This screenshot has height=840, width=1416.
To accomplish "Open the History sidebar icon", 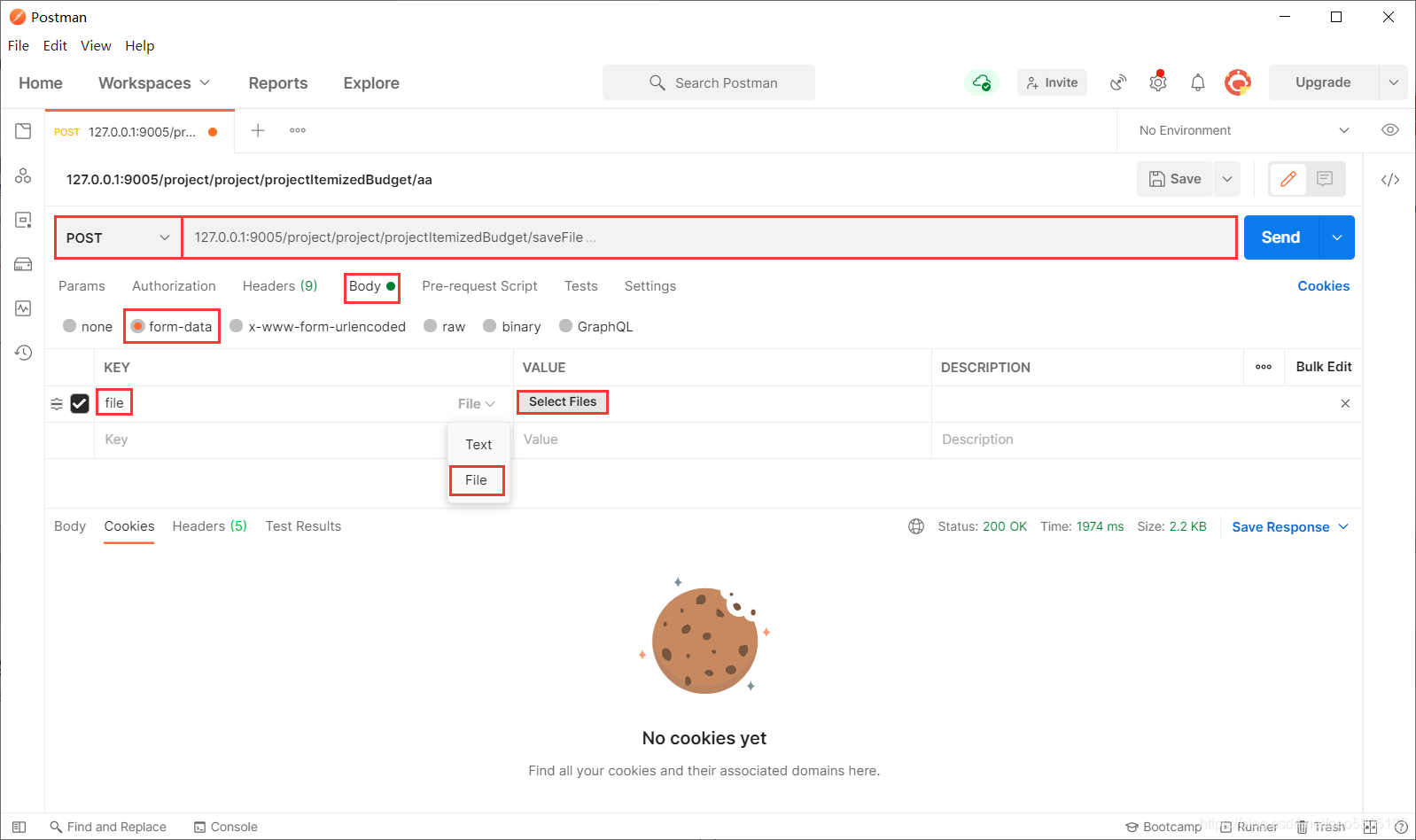I will click(23, 353).
